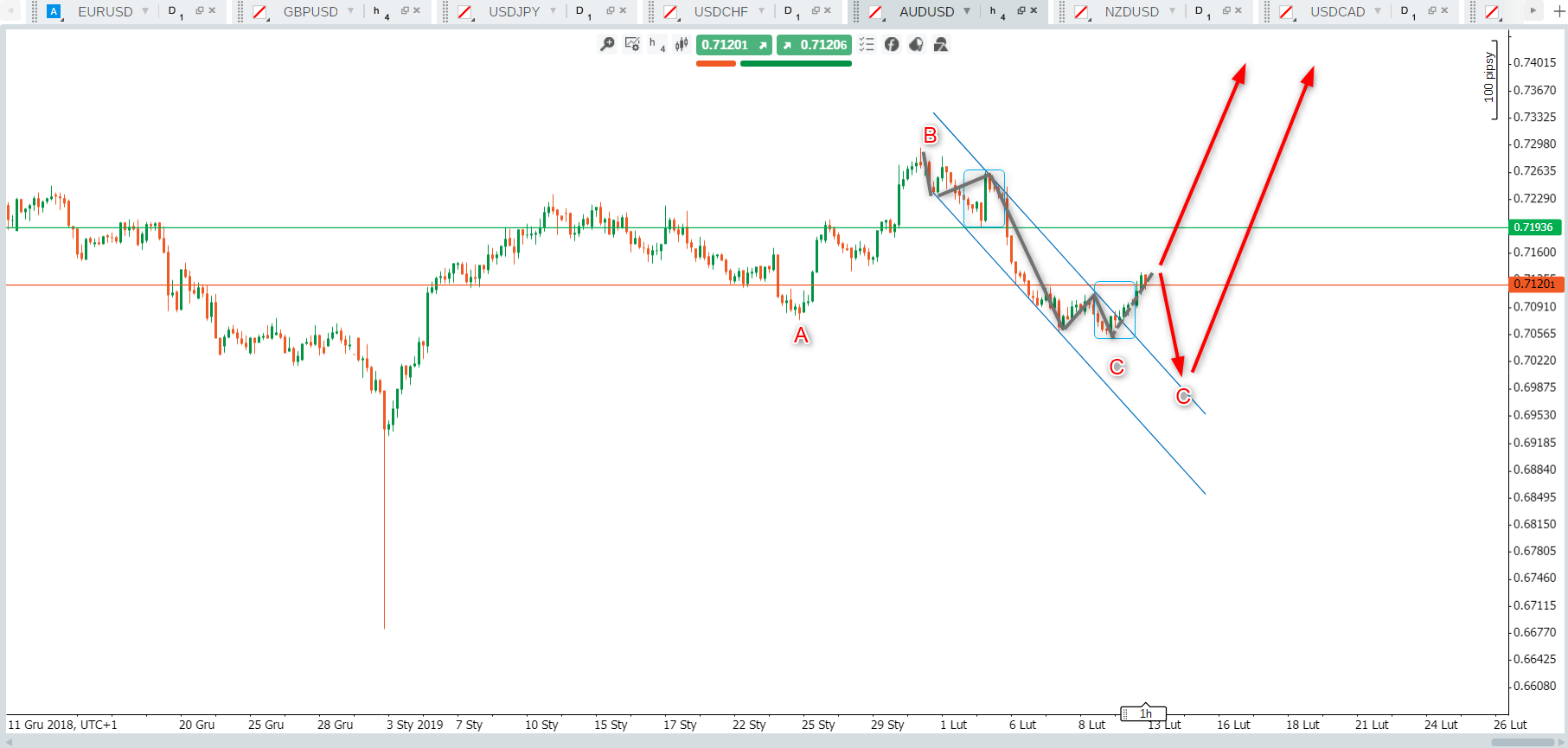Screen dimensions: 1568x748
Task: Open the drawing shapes tool icon
Action: (x=941, y=44)
